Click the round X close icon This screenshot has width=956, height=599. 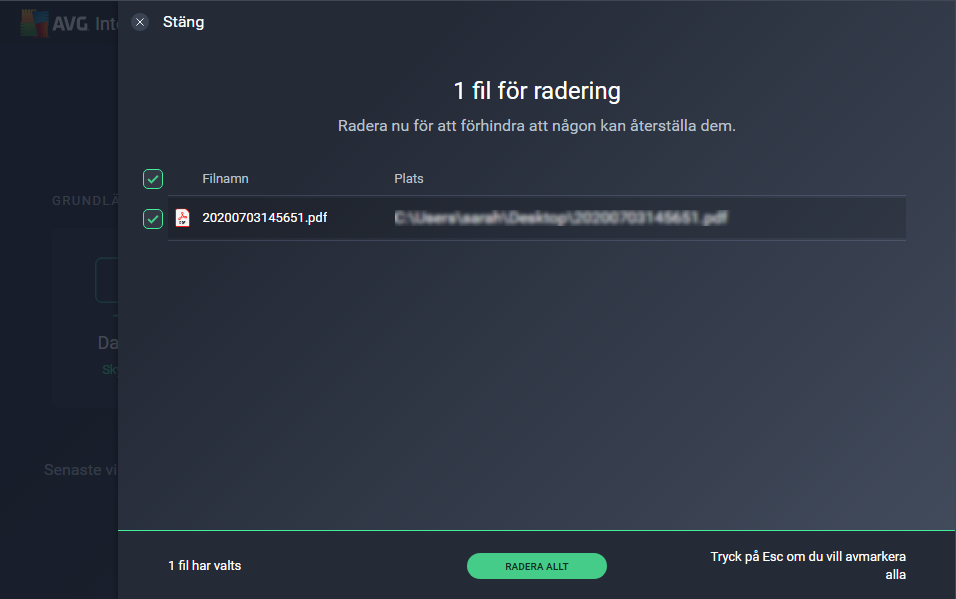[x=140, y=23]
